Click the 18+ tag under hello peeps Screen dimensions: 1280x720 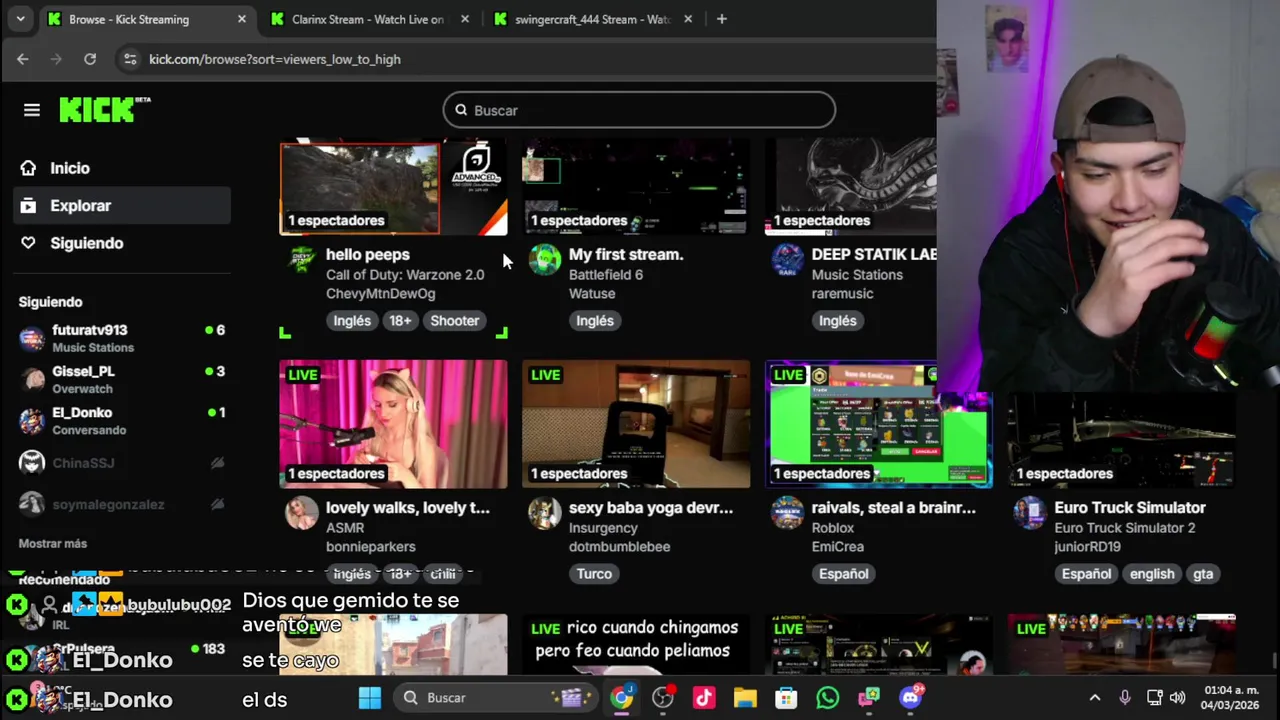click(x=400, y=320)
